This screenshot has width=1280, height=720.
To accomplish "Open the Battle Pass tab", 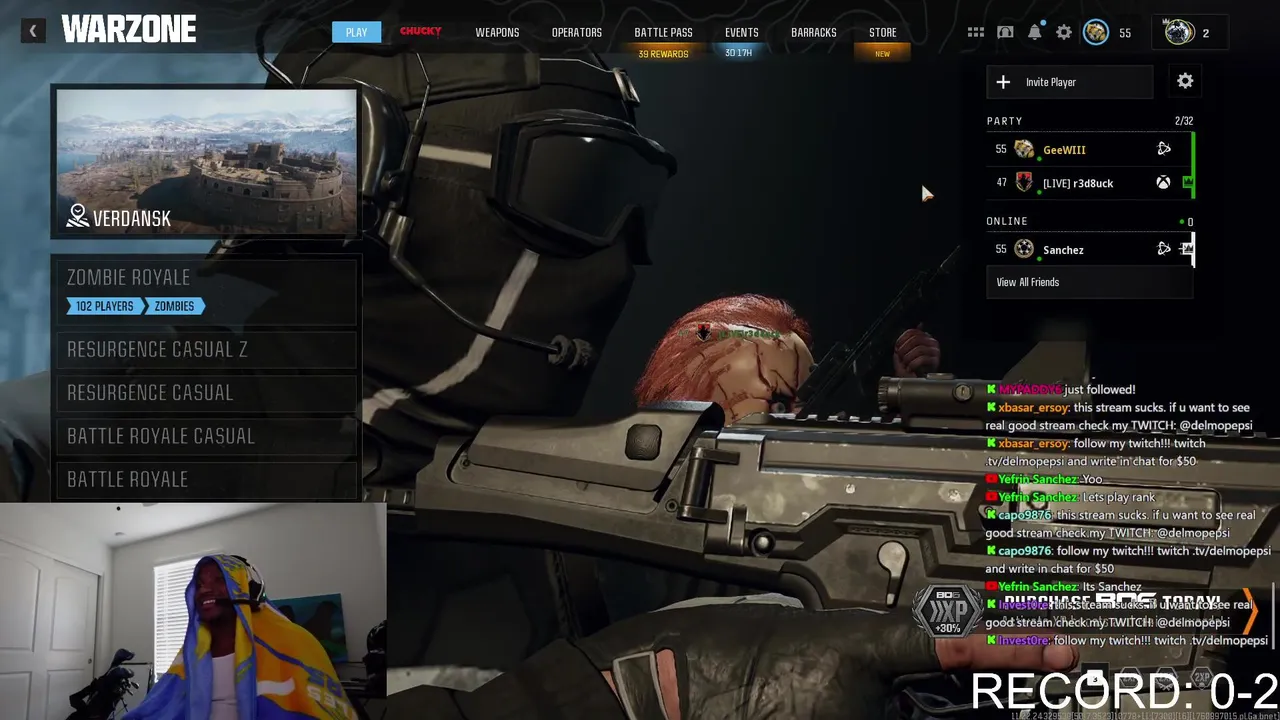I will coord(663,32).
